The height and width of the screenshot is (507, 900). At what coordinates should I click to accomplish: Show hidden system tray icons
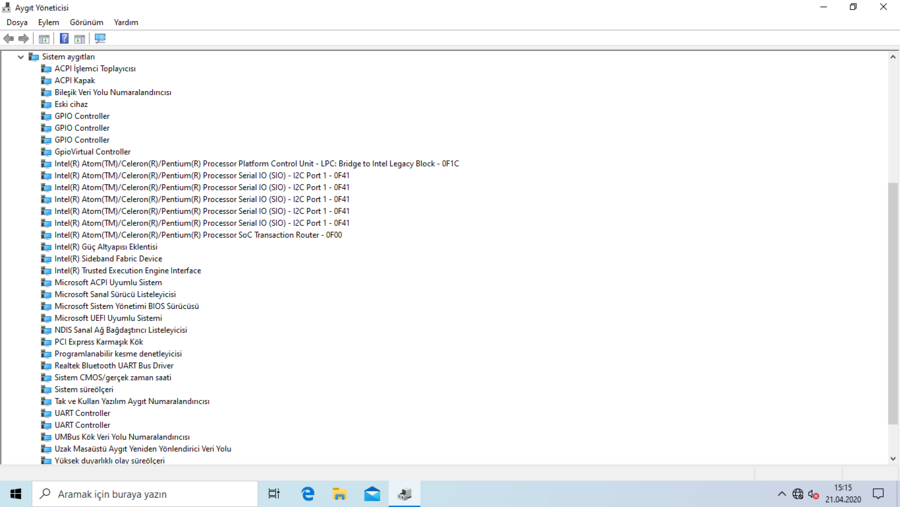click(782, 494)
